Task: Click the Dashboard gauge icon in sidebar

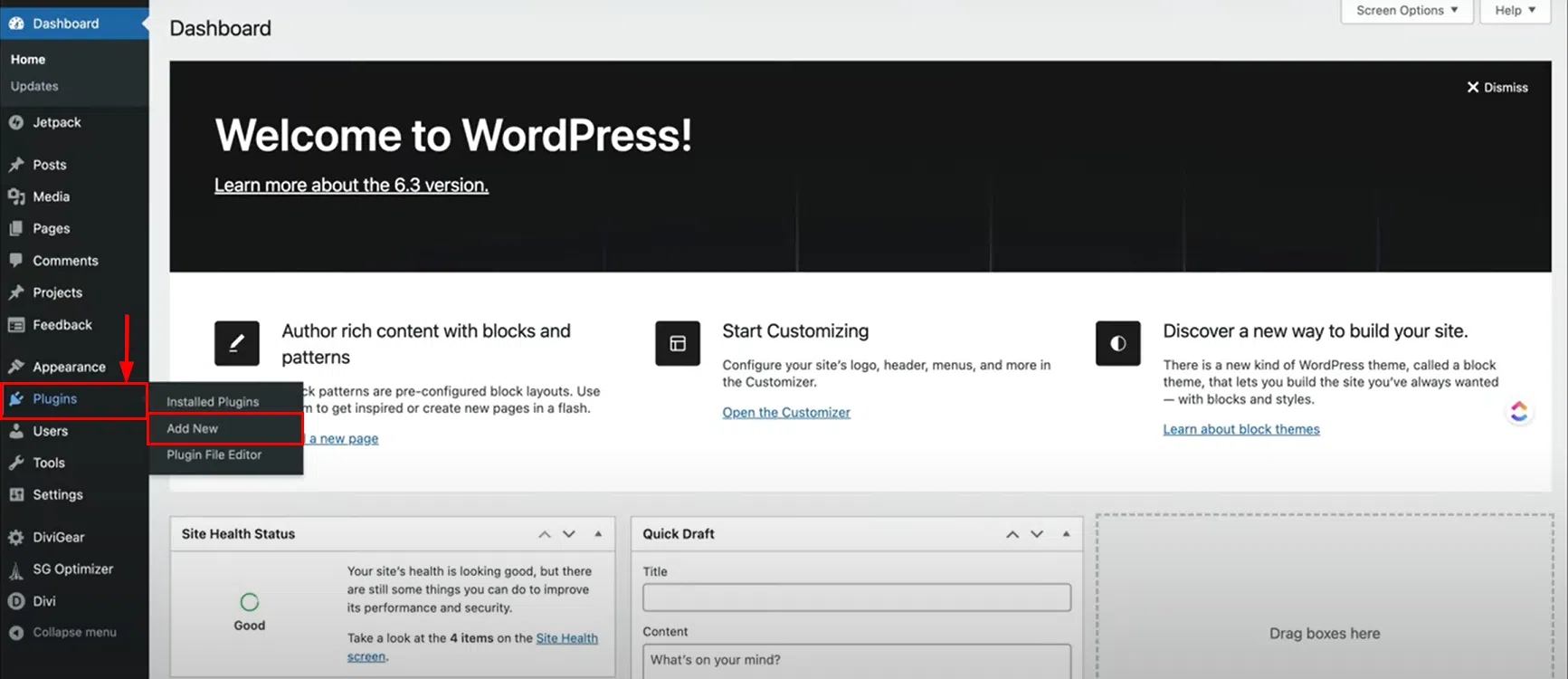Action: 16,24
